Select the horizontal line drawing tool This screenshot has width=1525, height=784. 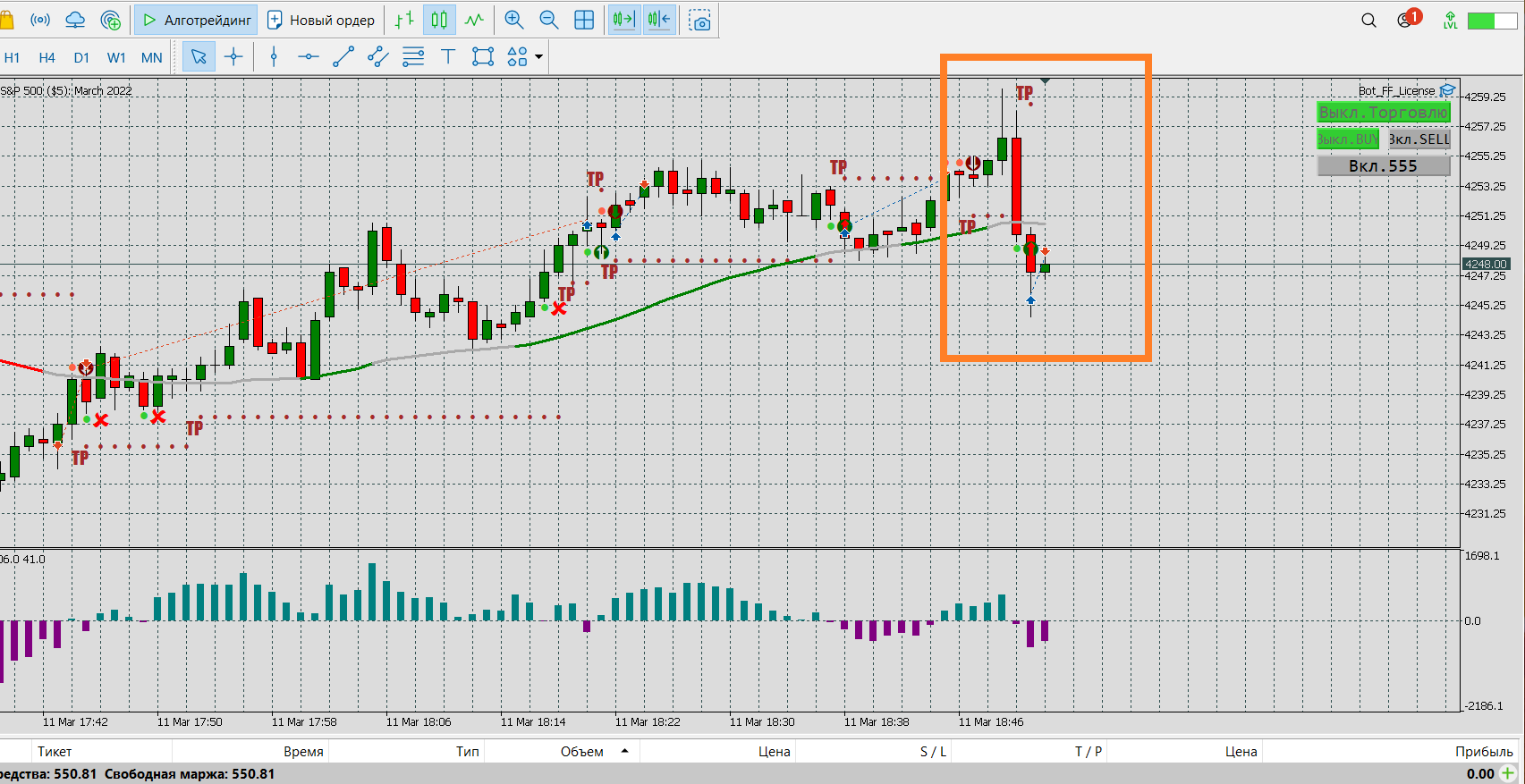[x=309, y=57]
